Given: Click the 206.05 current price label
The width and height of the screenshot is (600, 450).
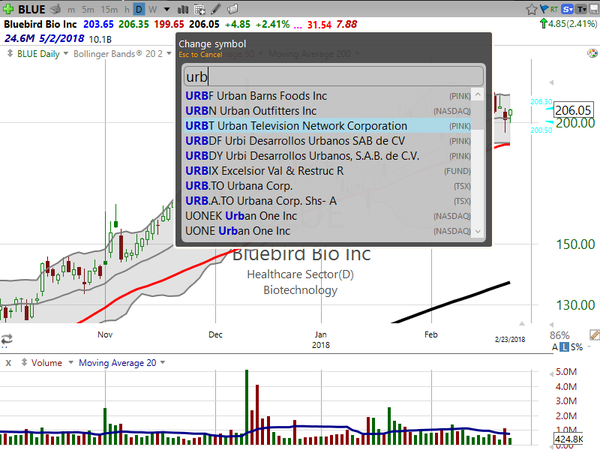Looking at the screenshot, I should coord(573,110).
